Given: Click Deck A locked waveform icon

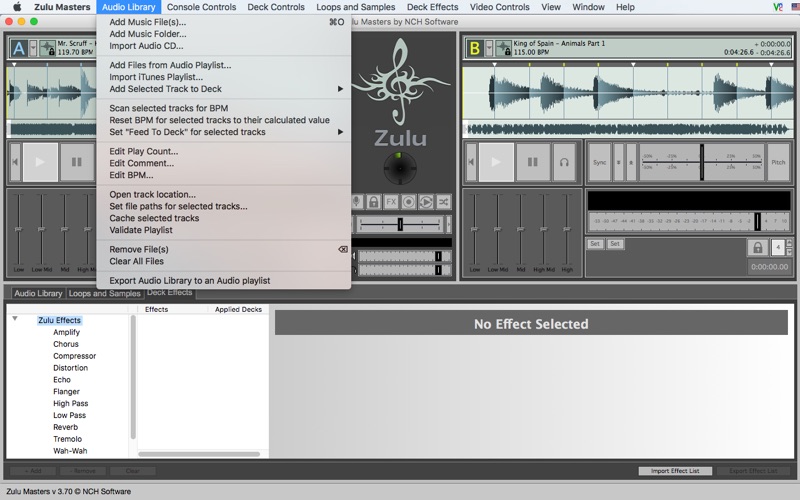Looking at the screenshot, I should click(47, 48).
